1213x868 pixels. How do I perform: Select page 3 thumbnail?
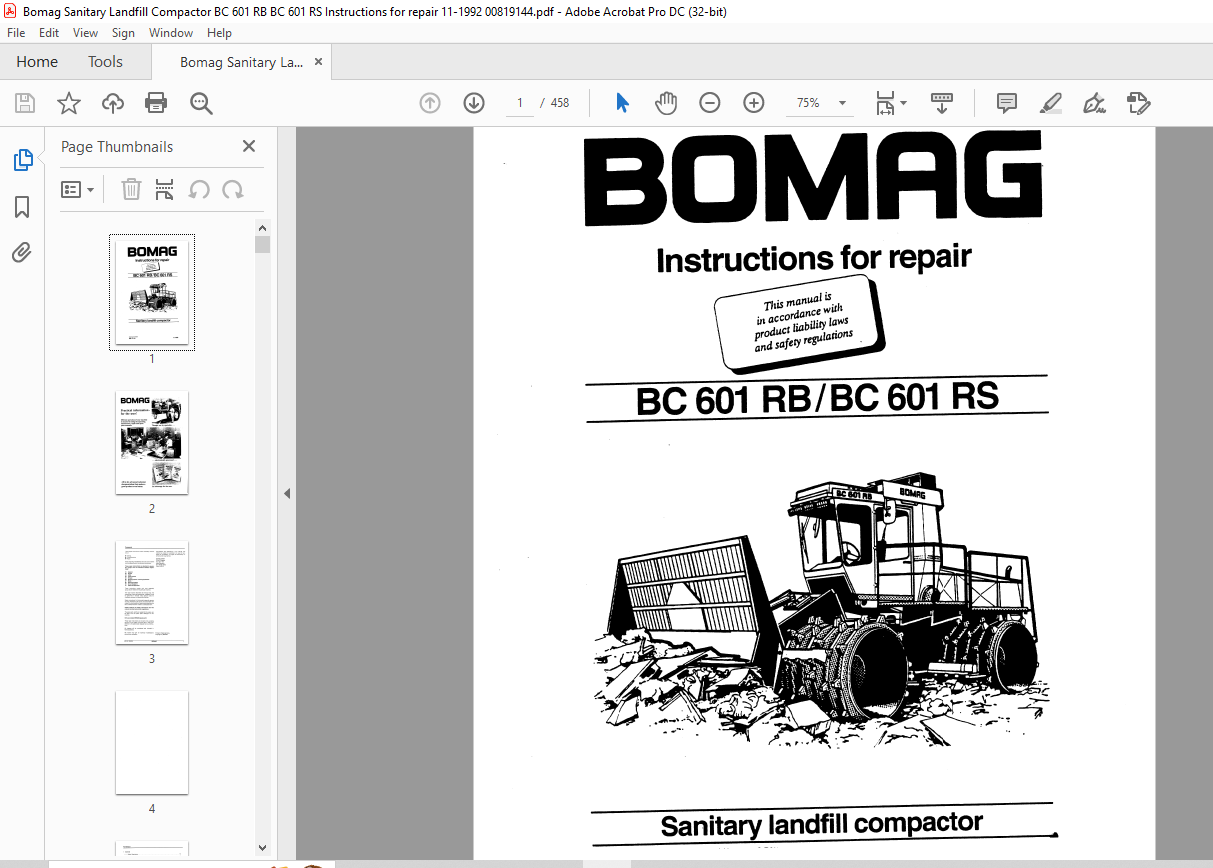pyautogui.click(x=152, y=592)
